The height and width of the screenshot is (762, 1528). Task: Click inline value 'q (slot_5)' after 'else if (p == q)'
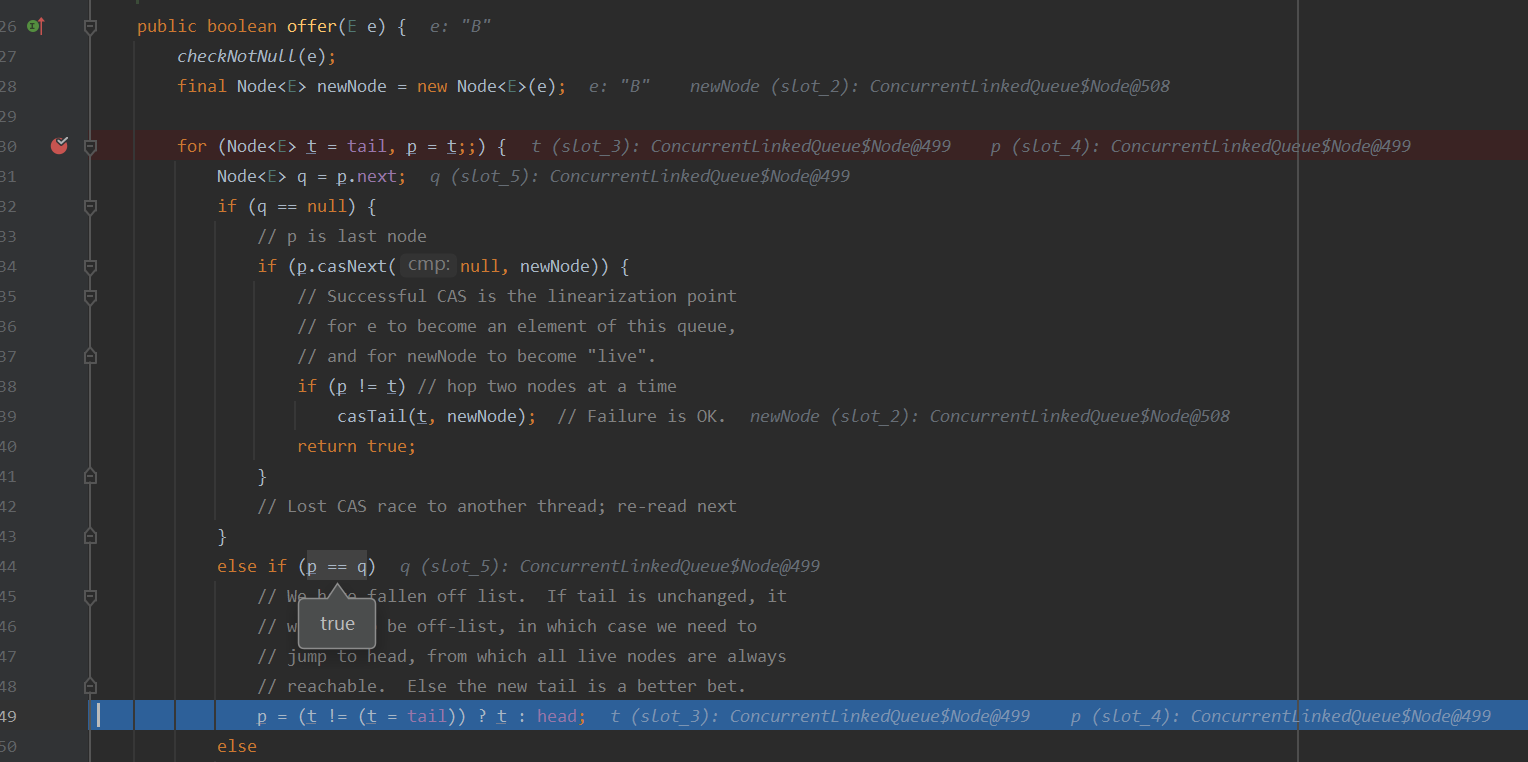(x=609, y=566)
